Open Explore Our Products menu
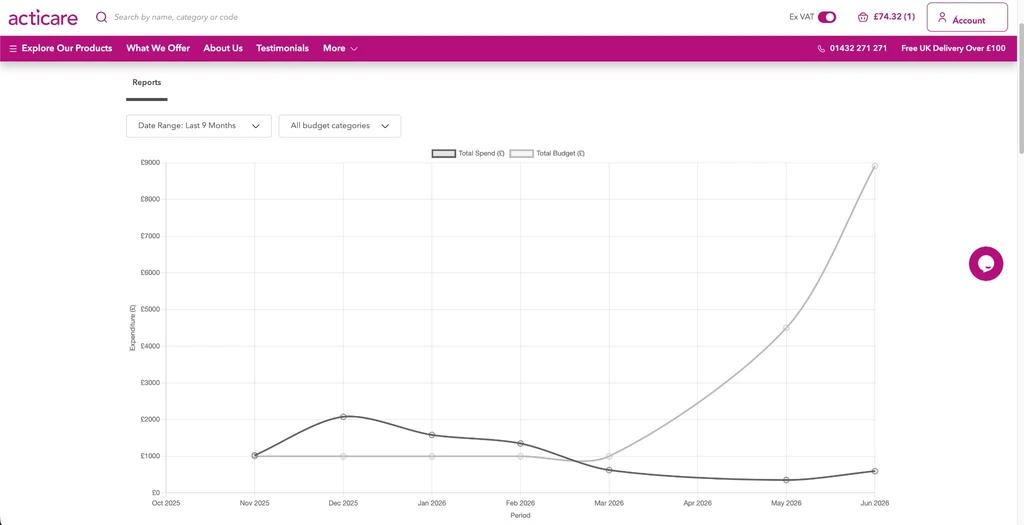 point(67,48)
